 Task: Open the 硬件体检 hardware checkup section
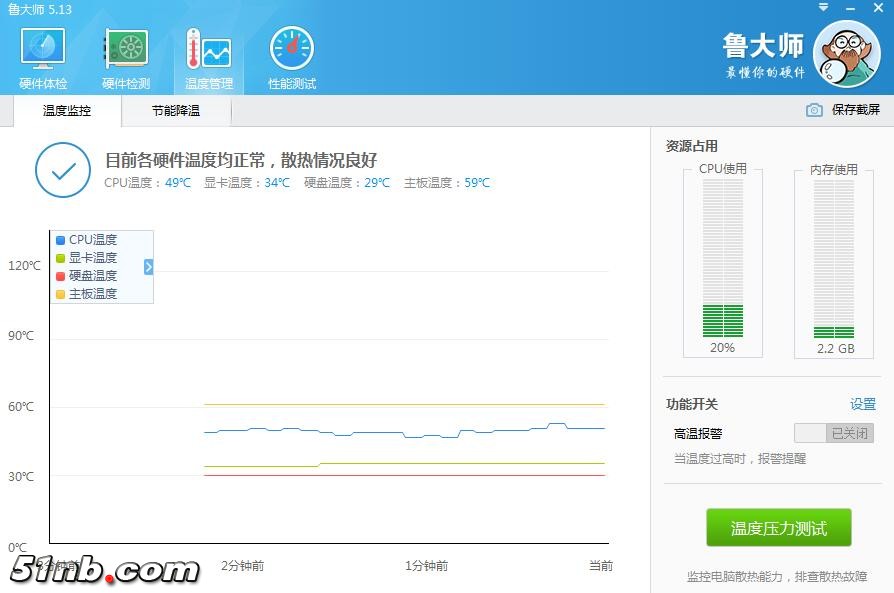[43, 58]
